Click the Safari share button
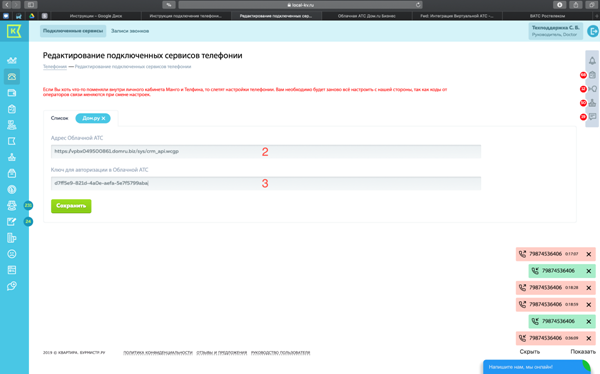 tap(576, 5)
